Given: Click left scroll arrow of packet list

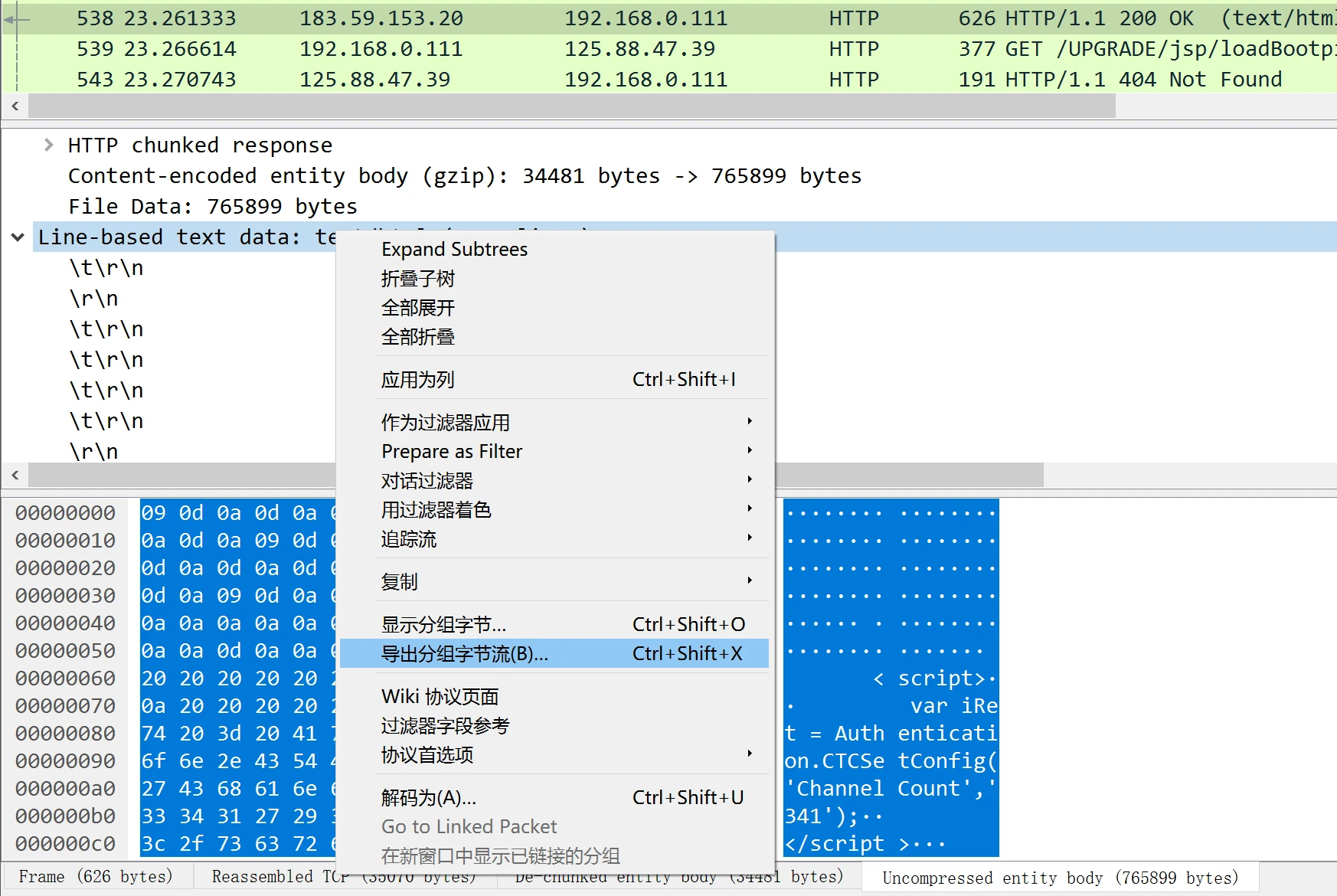Looking at the screenshot, I should (15, 106).
